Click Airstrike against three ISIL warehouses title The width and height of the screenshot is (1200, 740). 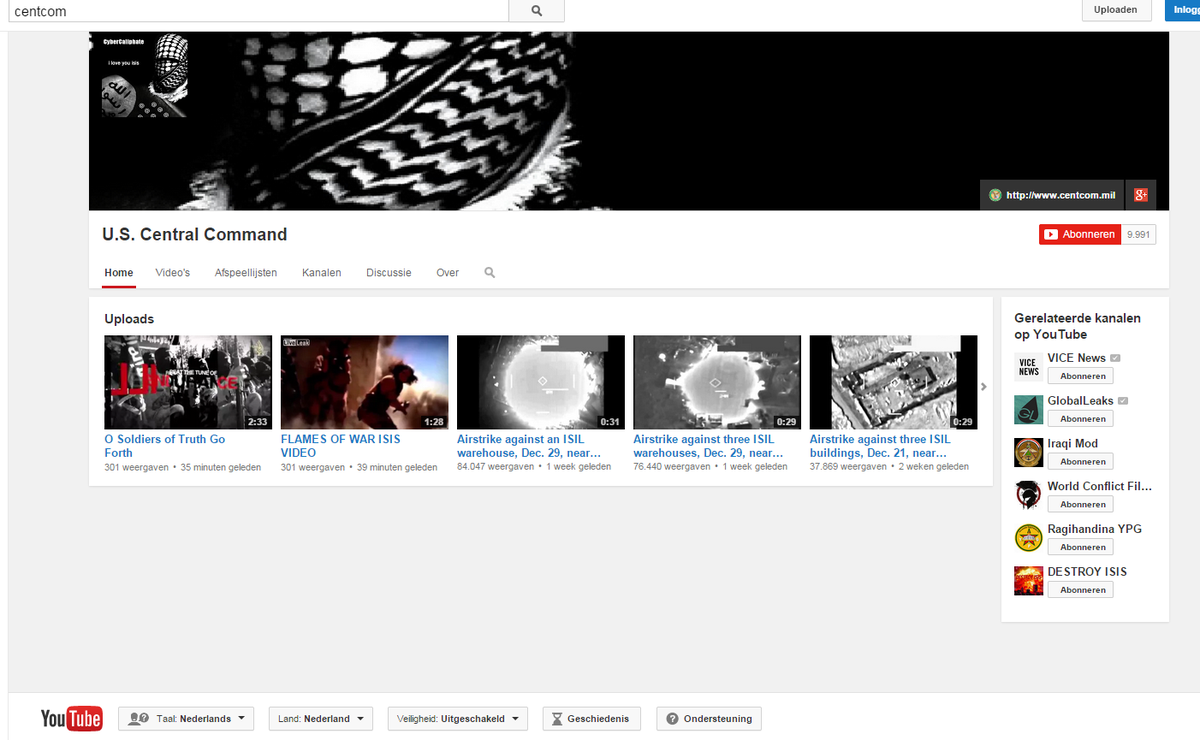click(x=709, y=446)
